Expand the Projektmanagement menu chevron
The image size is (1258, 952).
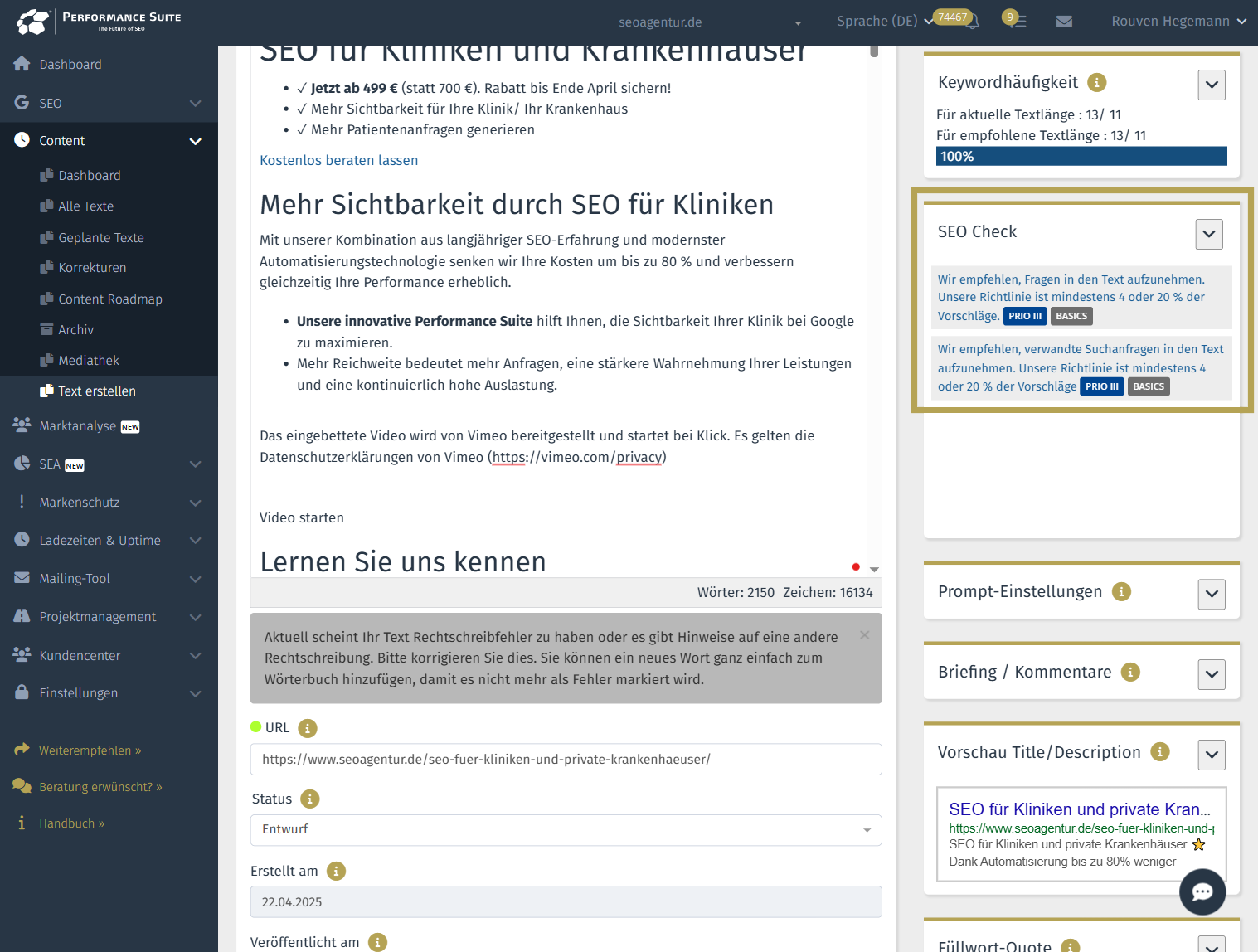pos(196,618)
